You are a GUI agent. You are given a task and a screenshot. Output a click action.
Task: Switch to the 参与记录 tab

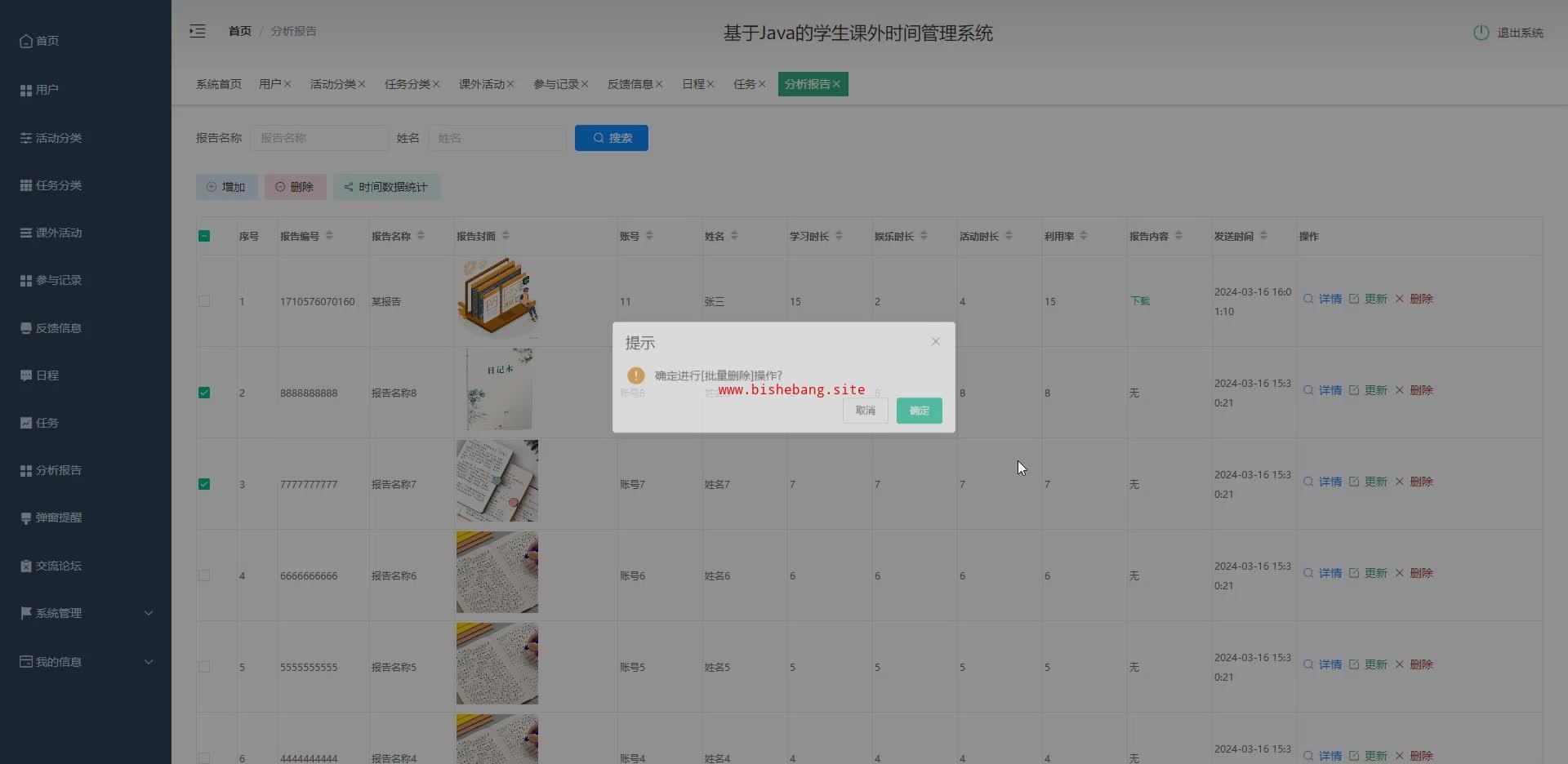click(555, 84)
